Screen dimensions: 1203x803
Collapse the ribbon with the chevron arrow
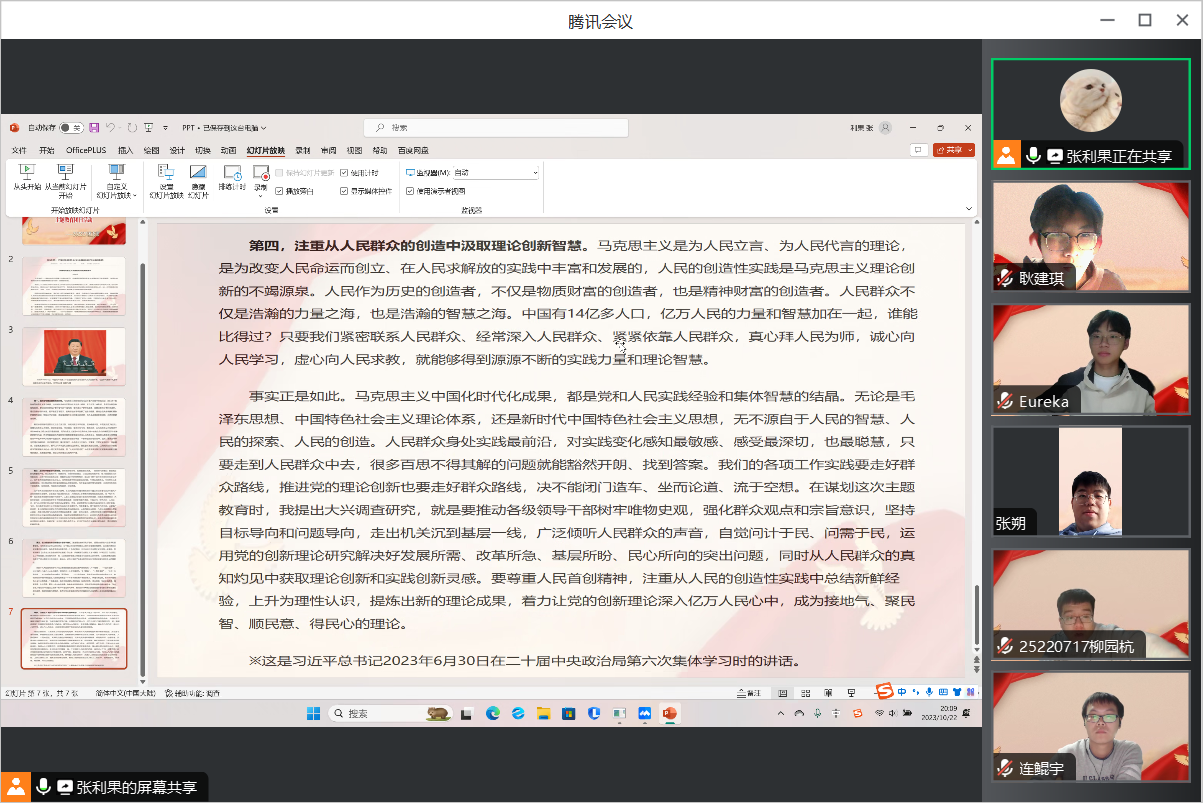(x=968, y=208)
